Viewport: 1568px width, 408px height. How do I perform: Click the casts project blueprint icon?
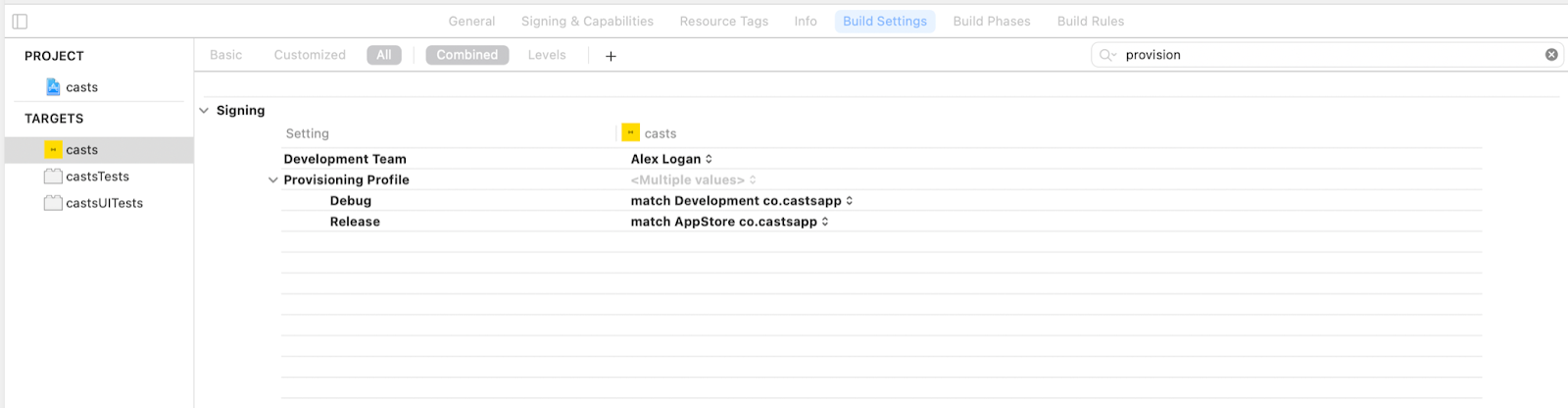coord(53,87)
